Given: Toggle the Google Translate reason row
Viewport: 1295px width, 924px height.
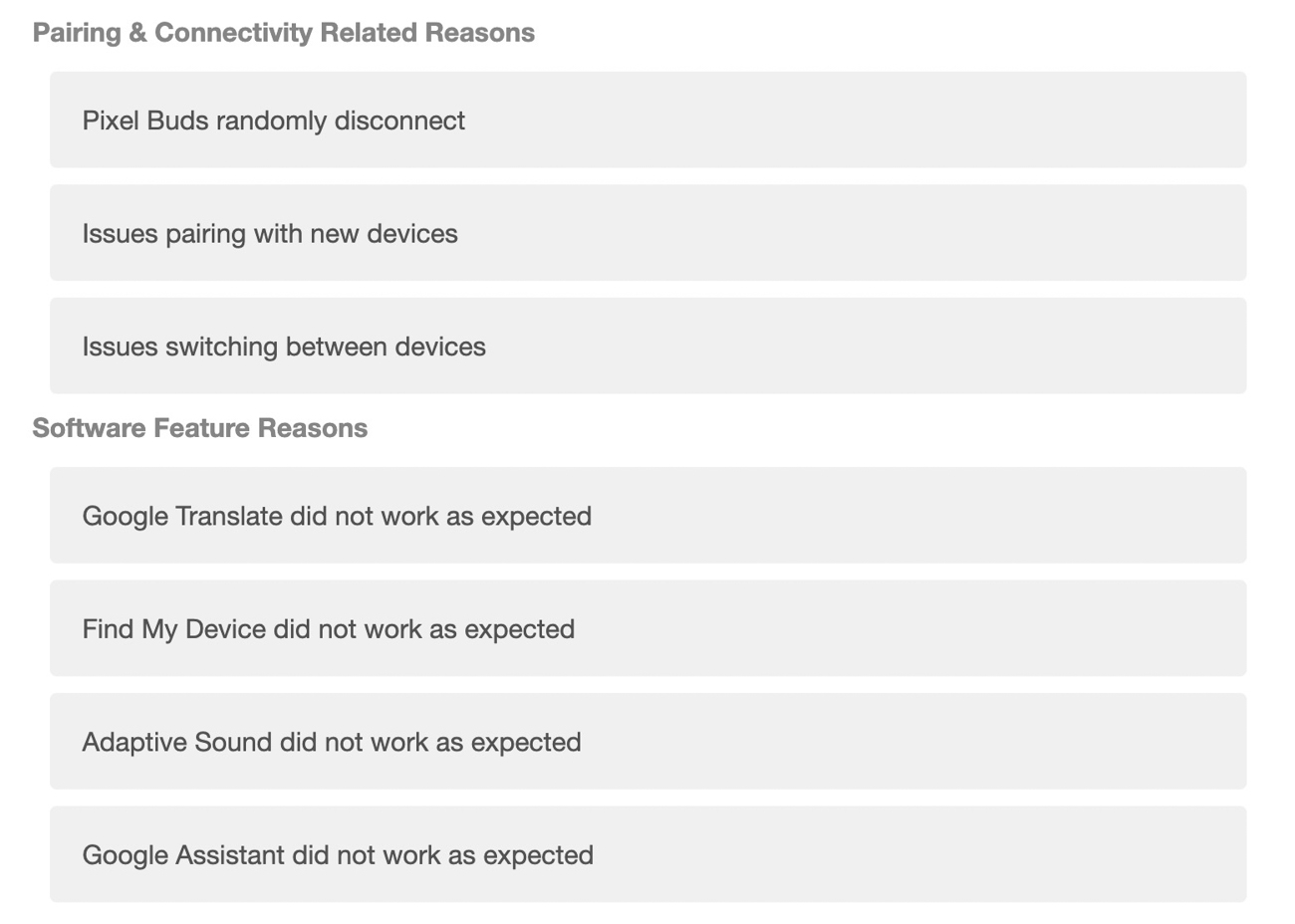Looking at the screenshot, I should 647,516.
